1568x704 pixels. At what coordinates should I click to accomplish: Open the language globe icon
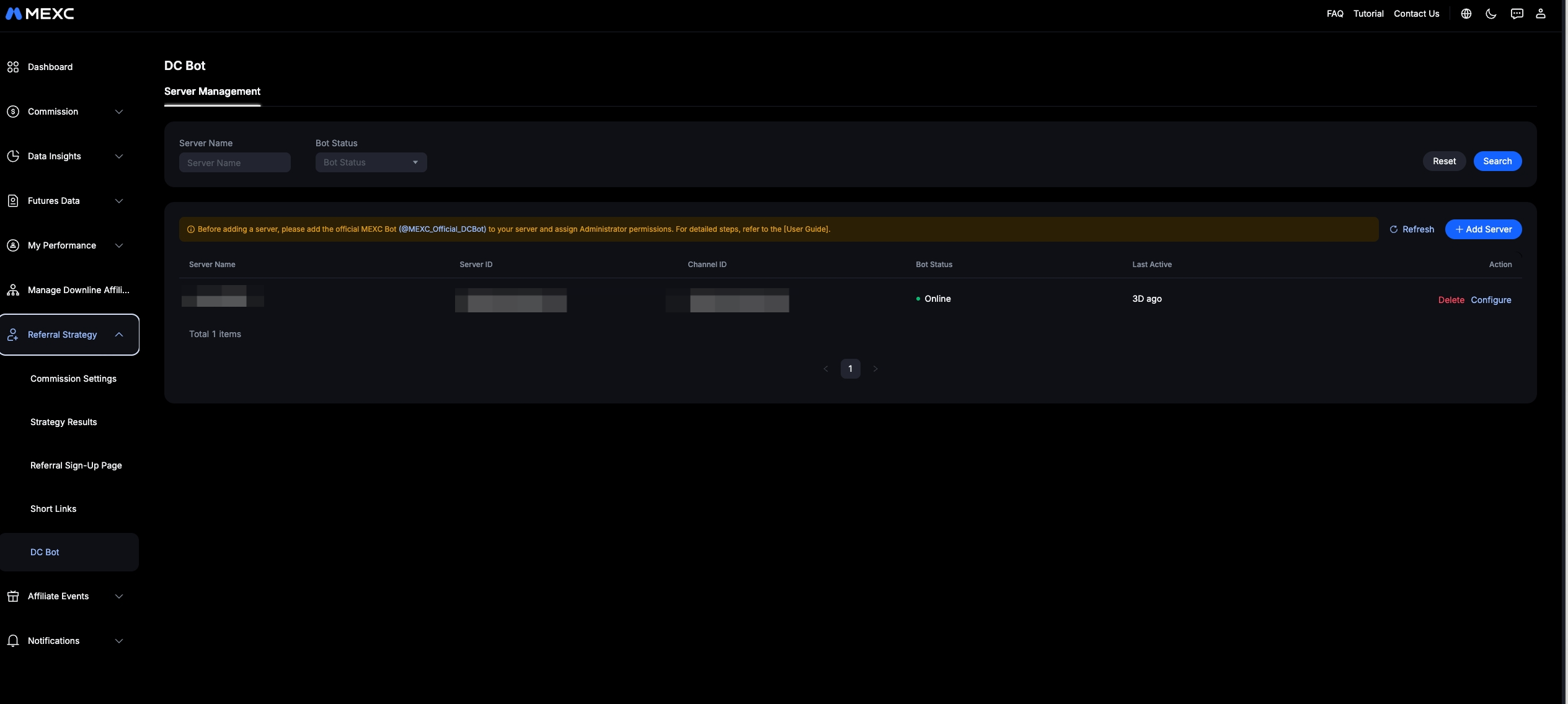coord(1466,14)
